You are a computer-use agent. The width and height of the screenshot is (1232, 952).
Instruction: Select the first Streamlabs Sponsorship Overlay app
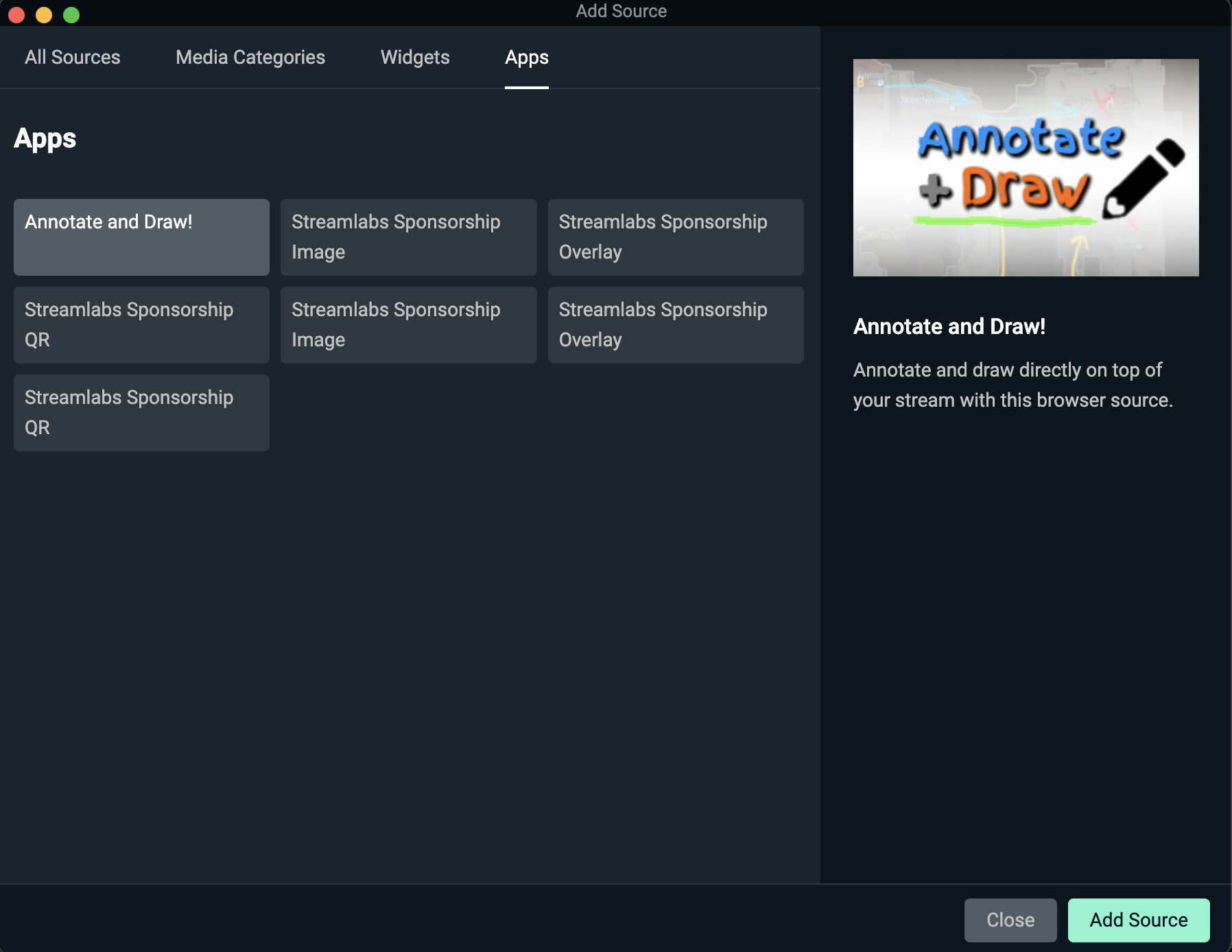pyautogui.click(x=675, y=237)
